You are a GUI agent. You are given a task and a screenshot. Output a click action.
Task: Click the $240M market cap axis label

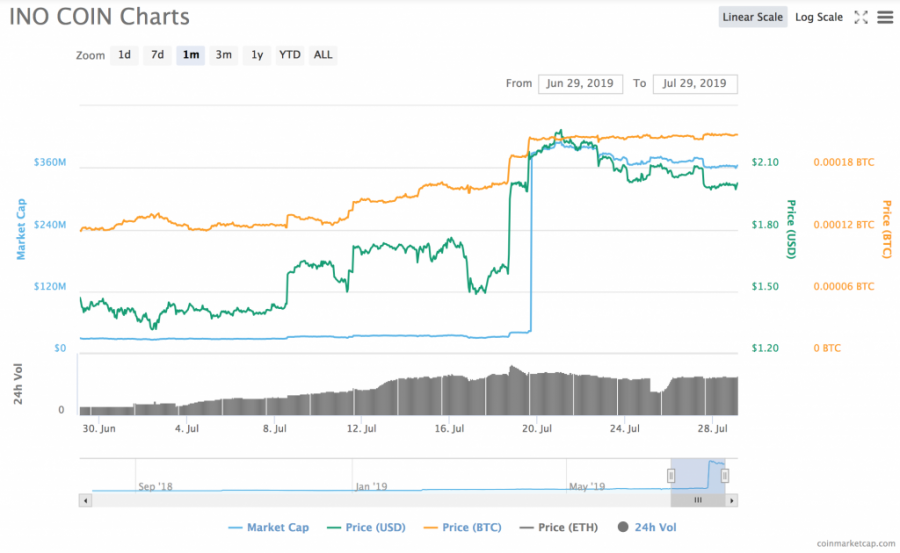pos(50,225)
